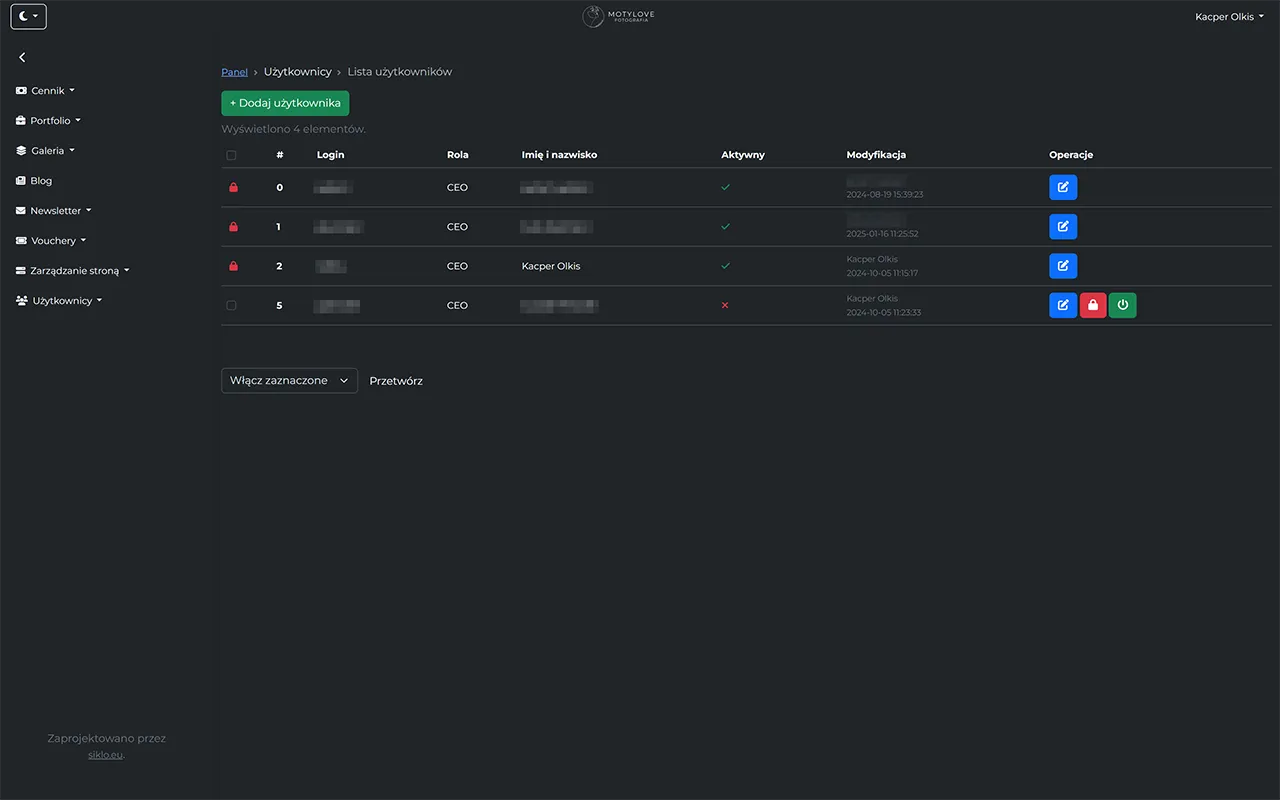Open the Cennik menu in sidebar
Image resolution: width=1280 pixels, height=800 pixels.
tap(45, 90)
